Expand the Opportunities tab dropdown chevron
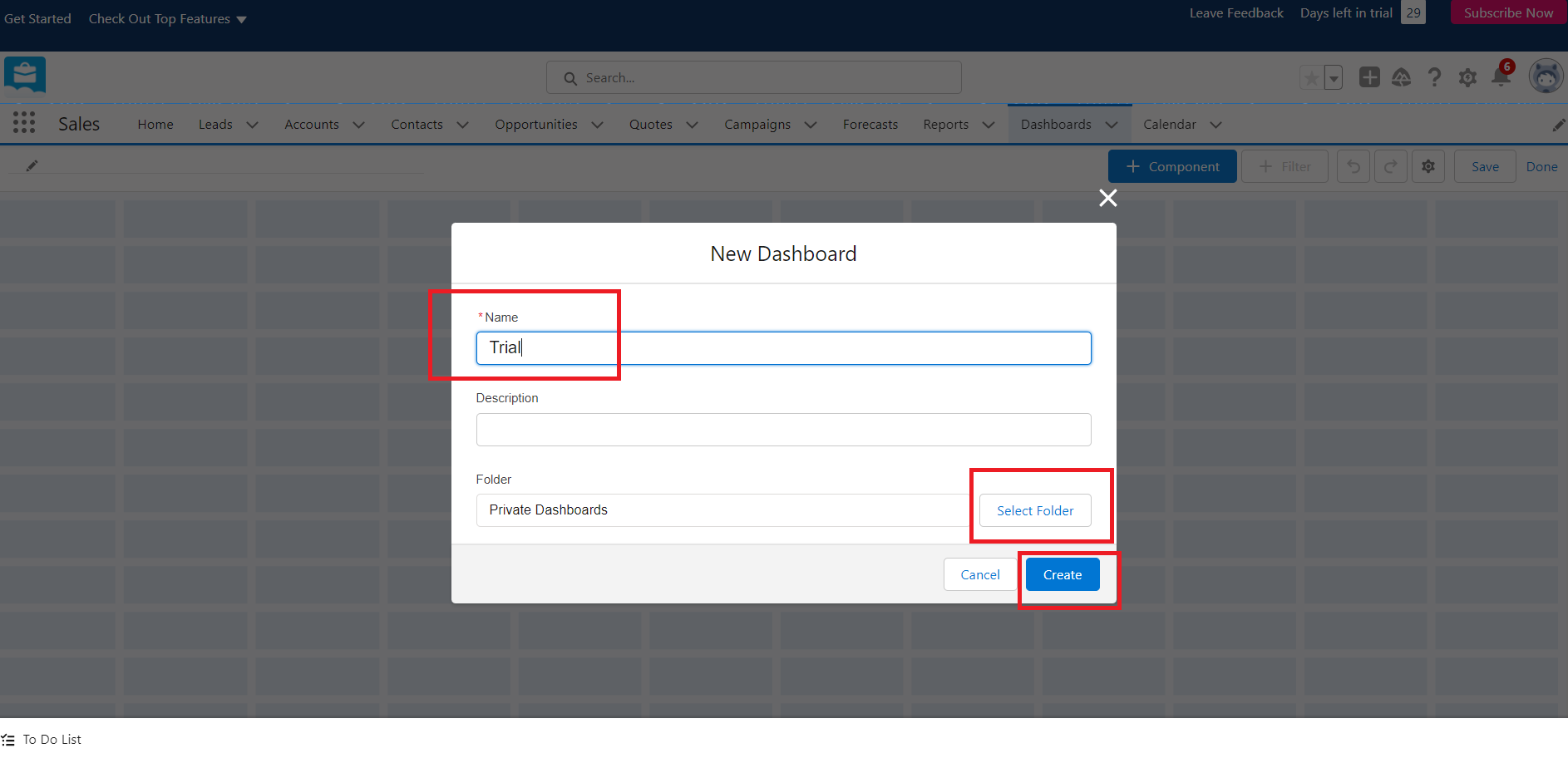Viewport: 1568px width, 758px height. (597, 125)
